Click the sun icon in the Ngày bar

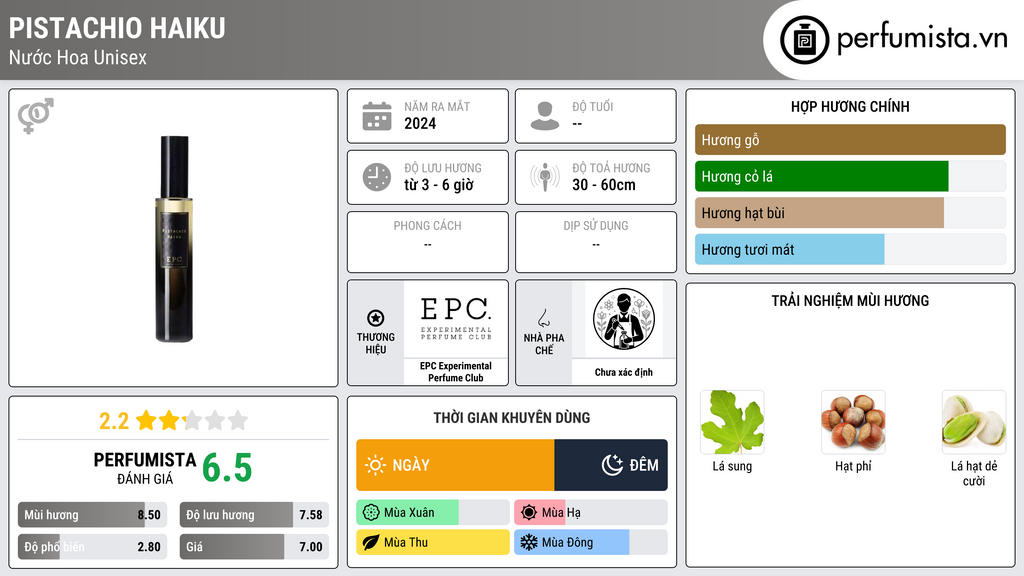pos(376,465)
